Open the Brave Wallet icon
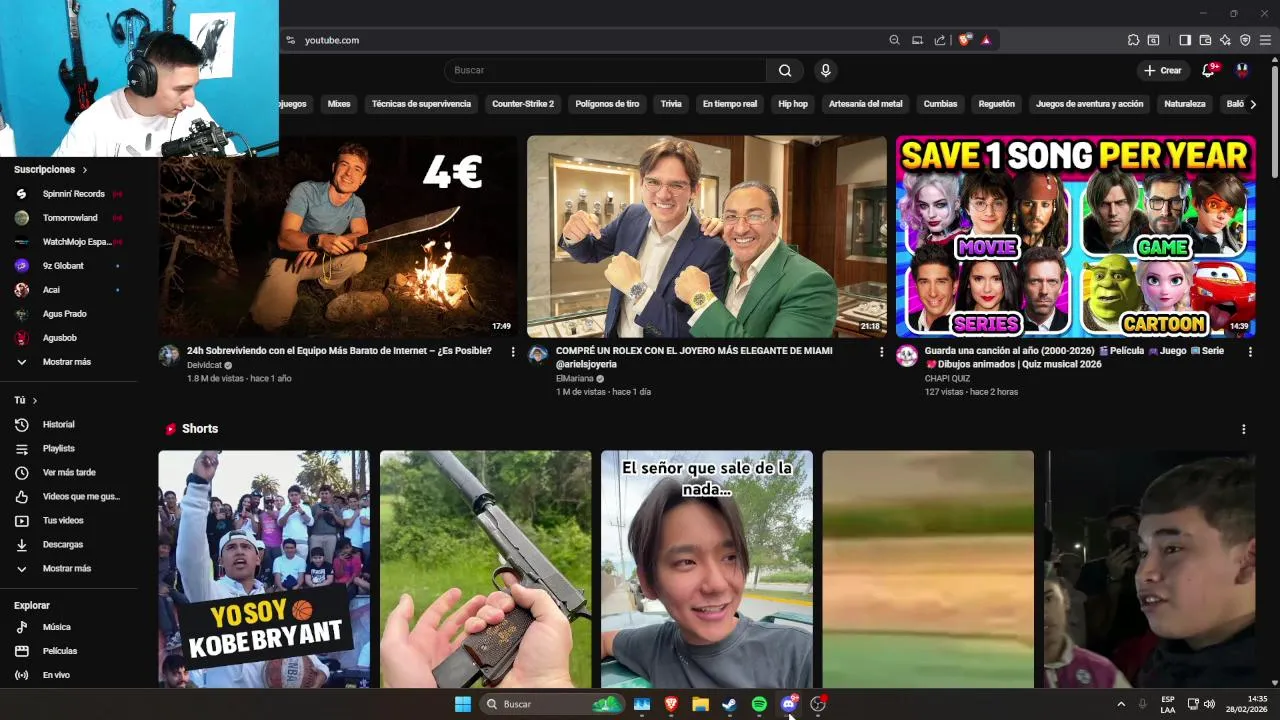 tap(1205, 40)
